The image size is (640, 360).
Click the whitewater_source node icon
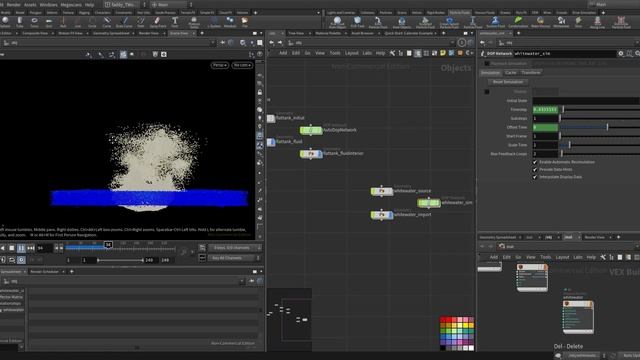pyautogui.click(x=382, y=191)
